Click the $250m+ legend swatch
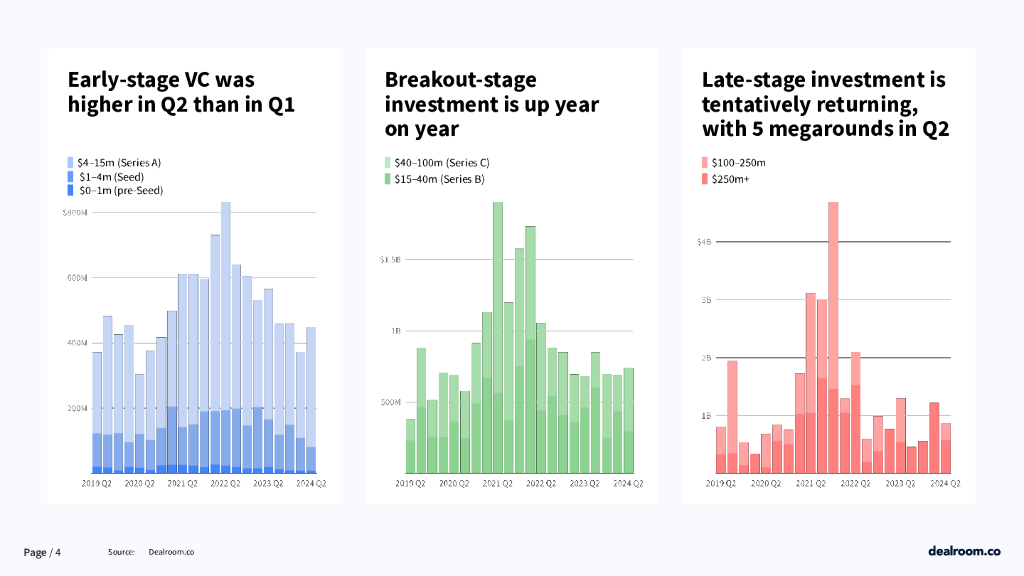 tap(705, 179)
